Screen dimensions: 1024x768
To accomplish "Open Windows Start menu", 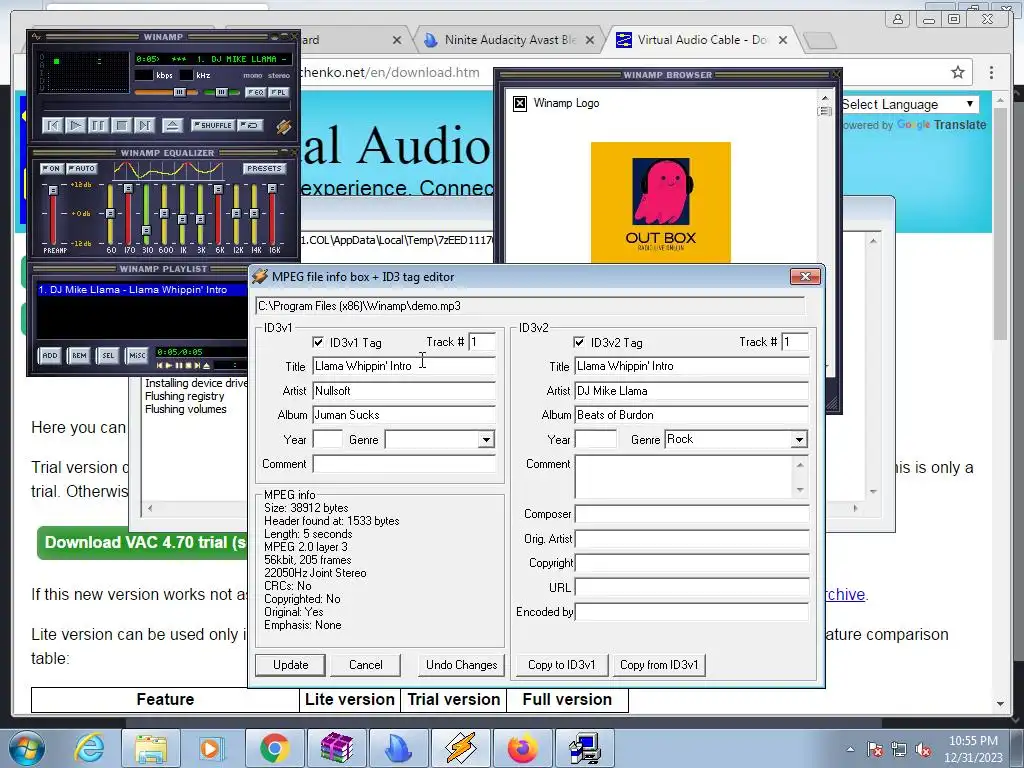I will [x=27, y=748].
